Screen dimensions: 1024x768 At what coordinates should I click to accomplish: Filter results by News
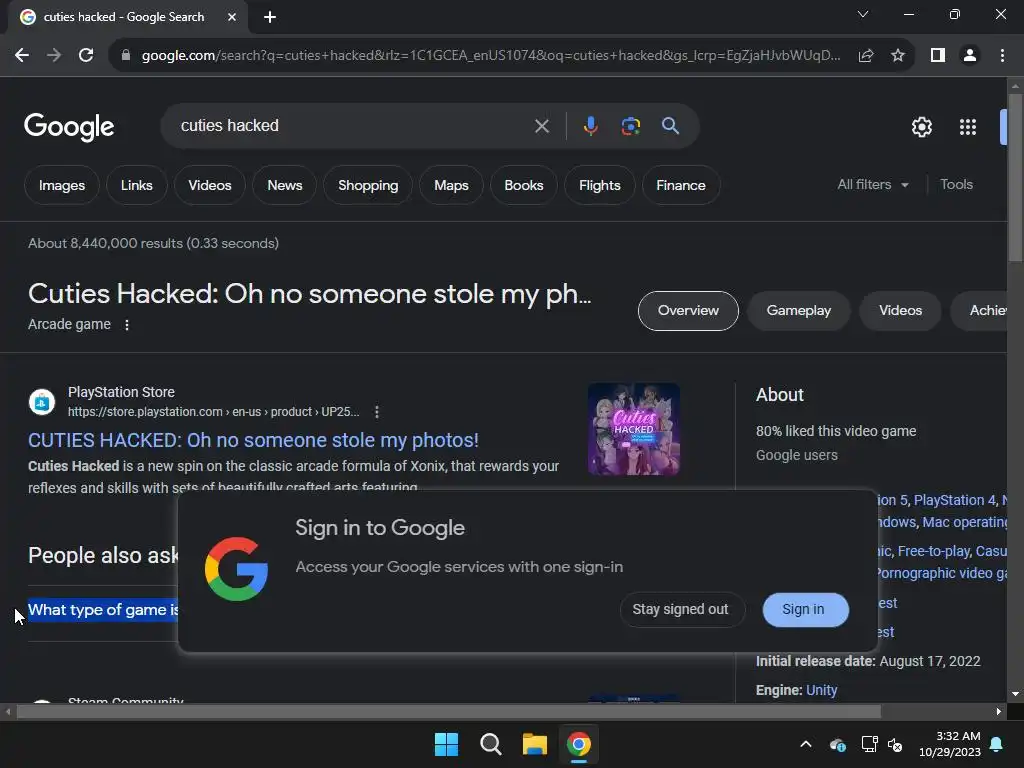click(x=285, y=185)
